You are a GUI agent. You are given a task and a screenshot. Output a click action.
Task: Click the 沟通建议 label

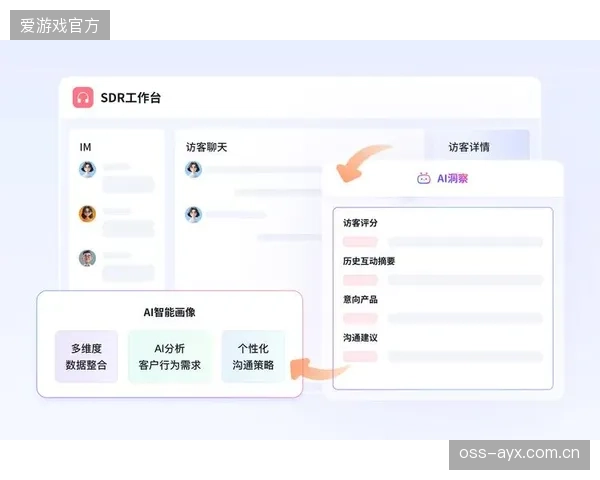click(x=360, y=338)
